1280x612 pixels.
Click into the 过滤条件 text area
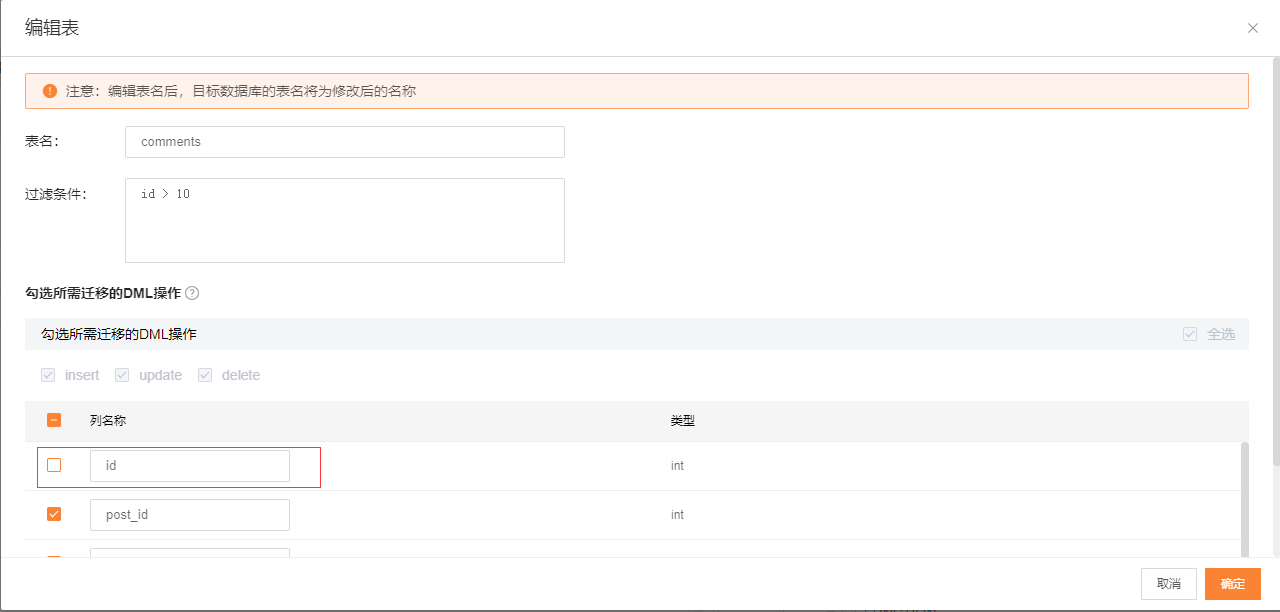345,220
